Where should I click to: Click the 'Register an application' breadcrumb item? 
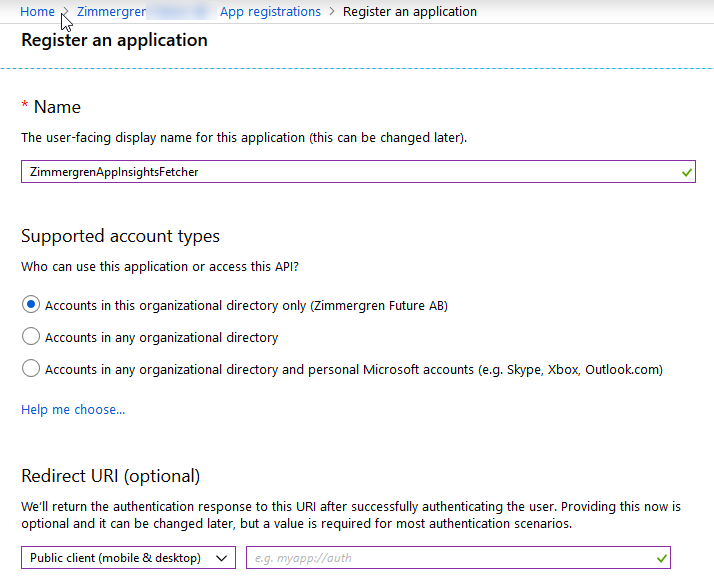click(409, 12)
